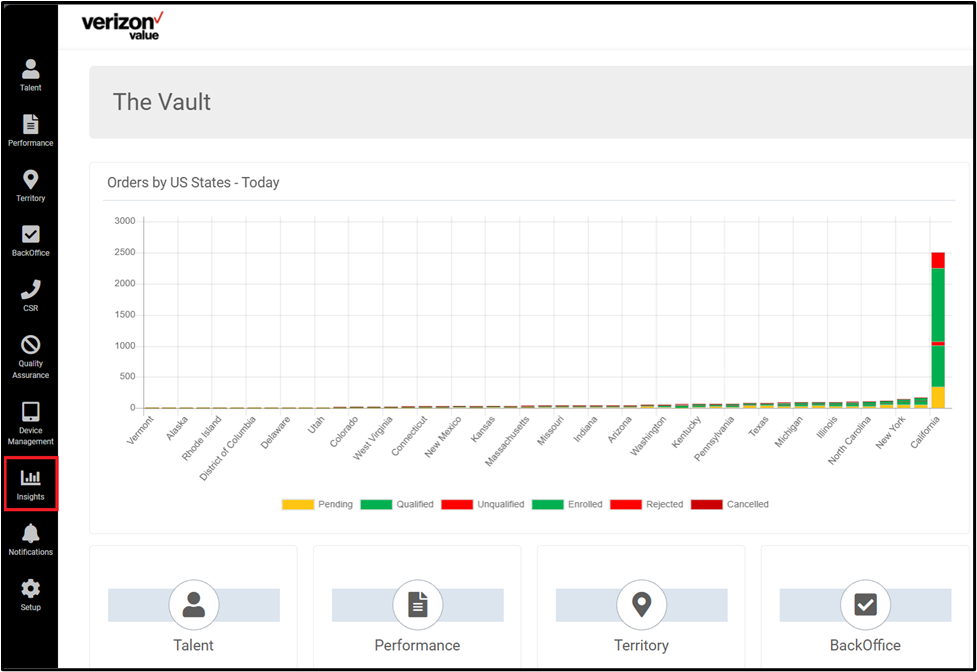Screen dimensions: 977x672
Task: Click the Vermont axis label
Action: [x=140, y=430]
